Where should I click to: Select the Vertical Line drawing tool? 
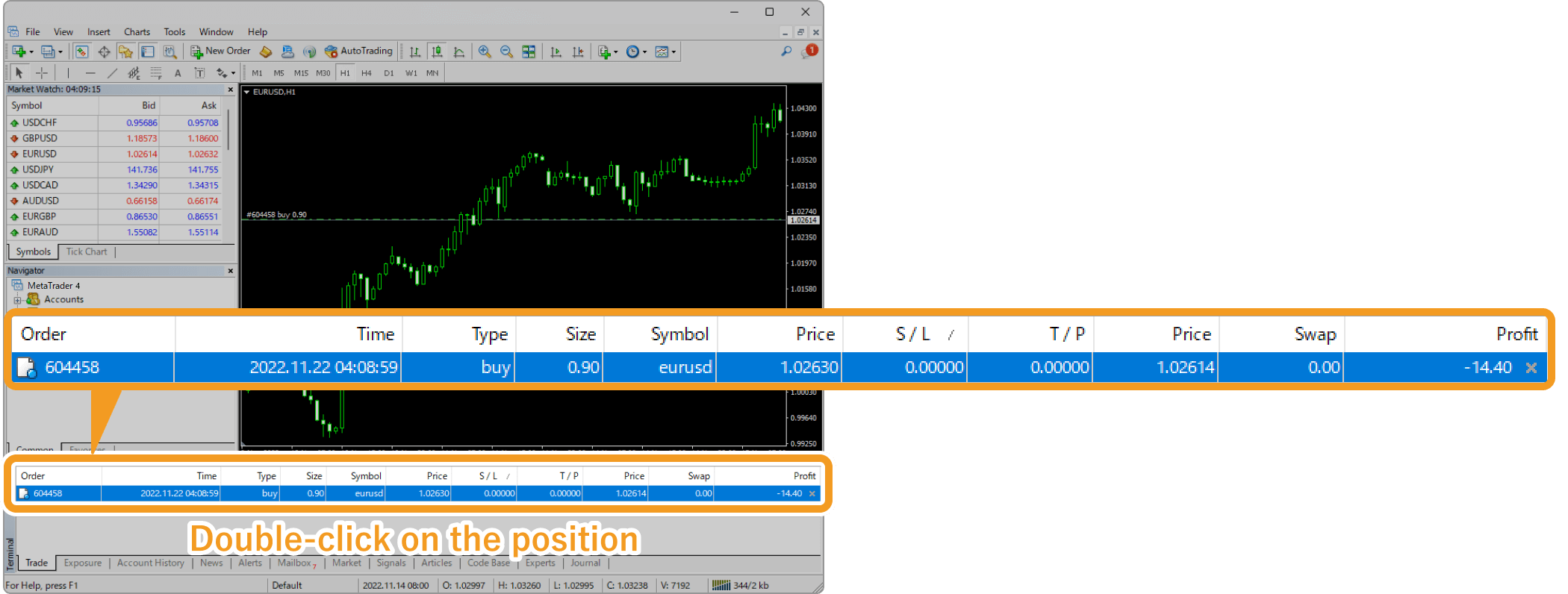[x=68, y=72]
